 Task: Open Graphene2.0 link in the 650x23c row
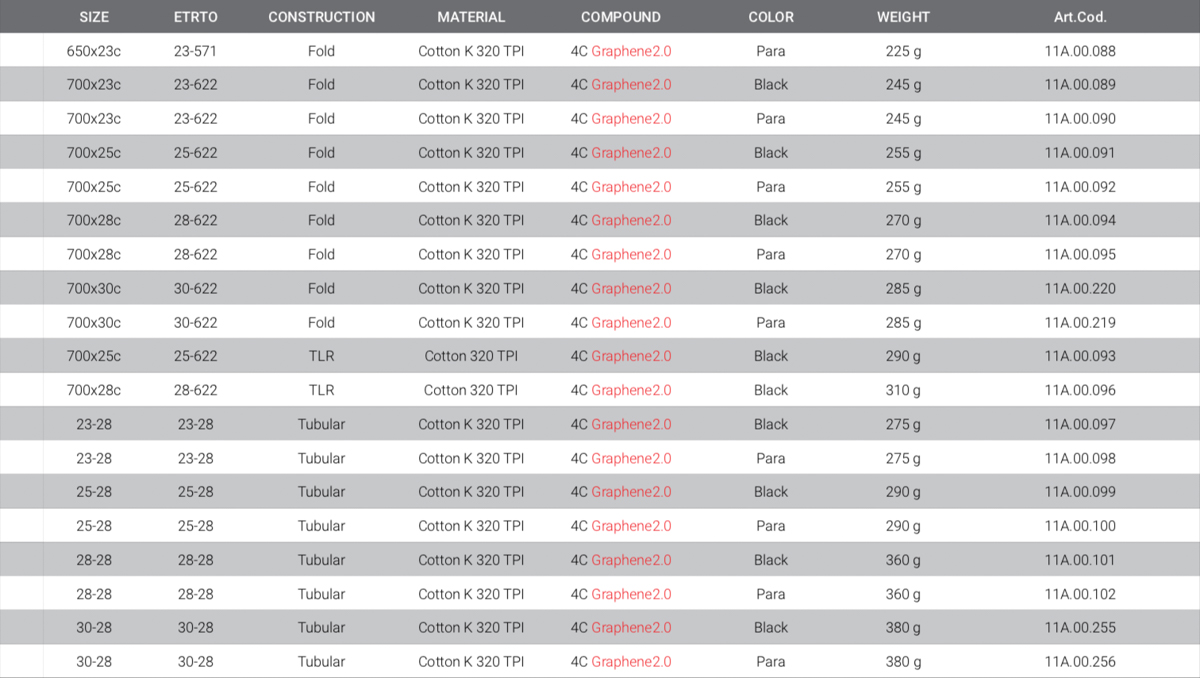(x=631, y=51)
